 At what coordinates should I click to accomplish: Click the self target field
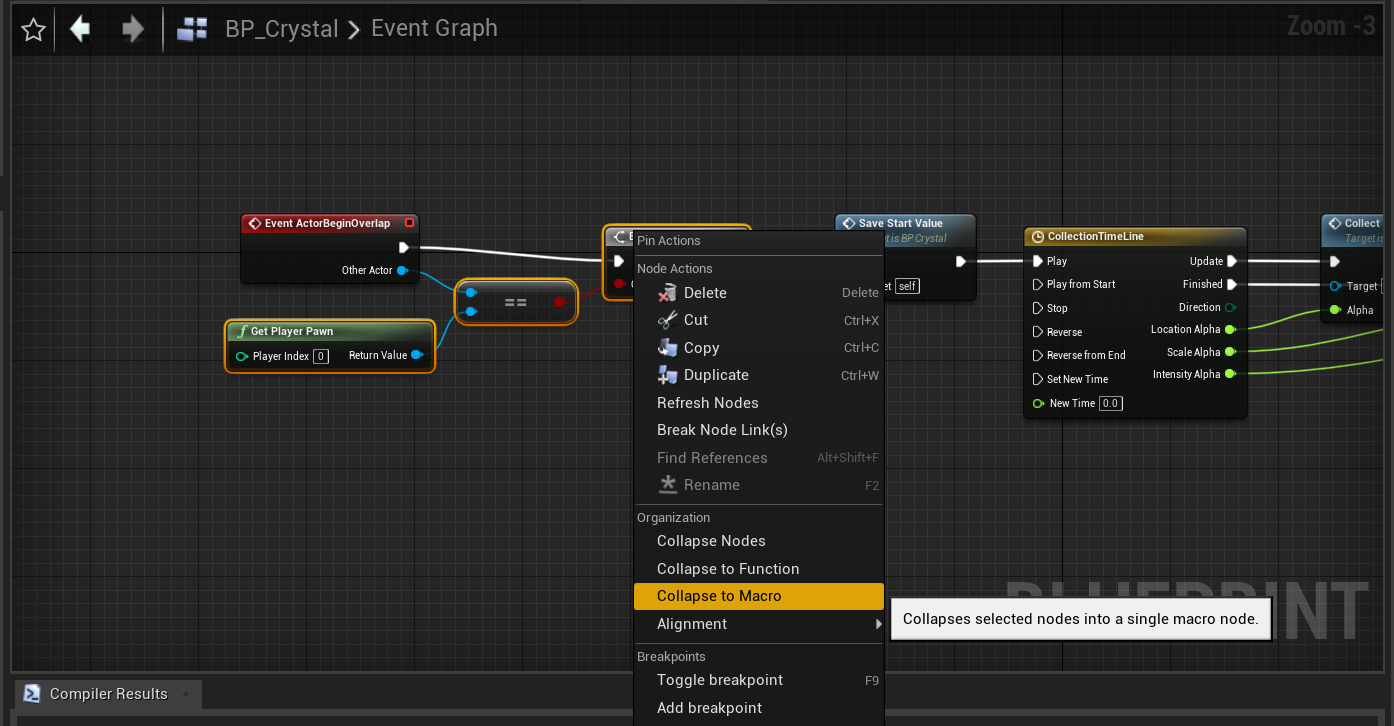pos(907,286)
